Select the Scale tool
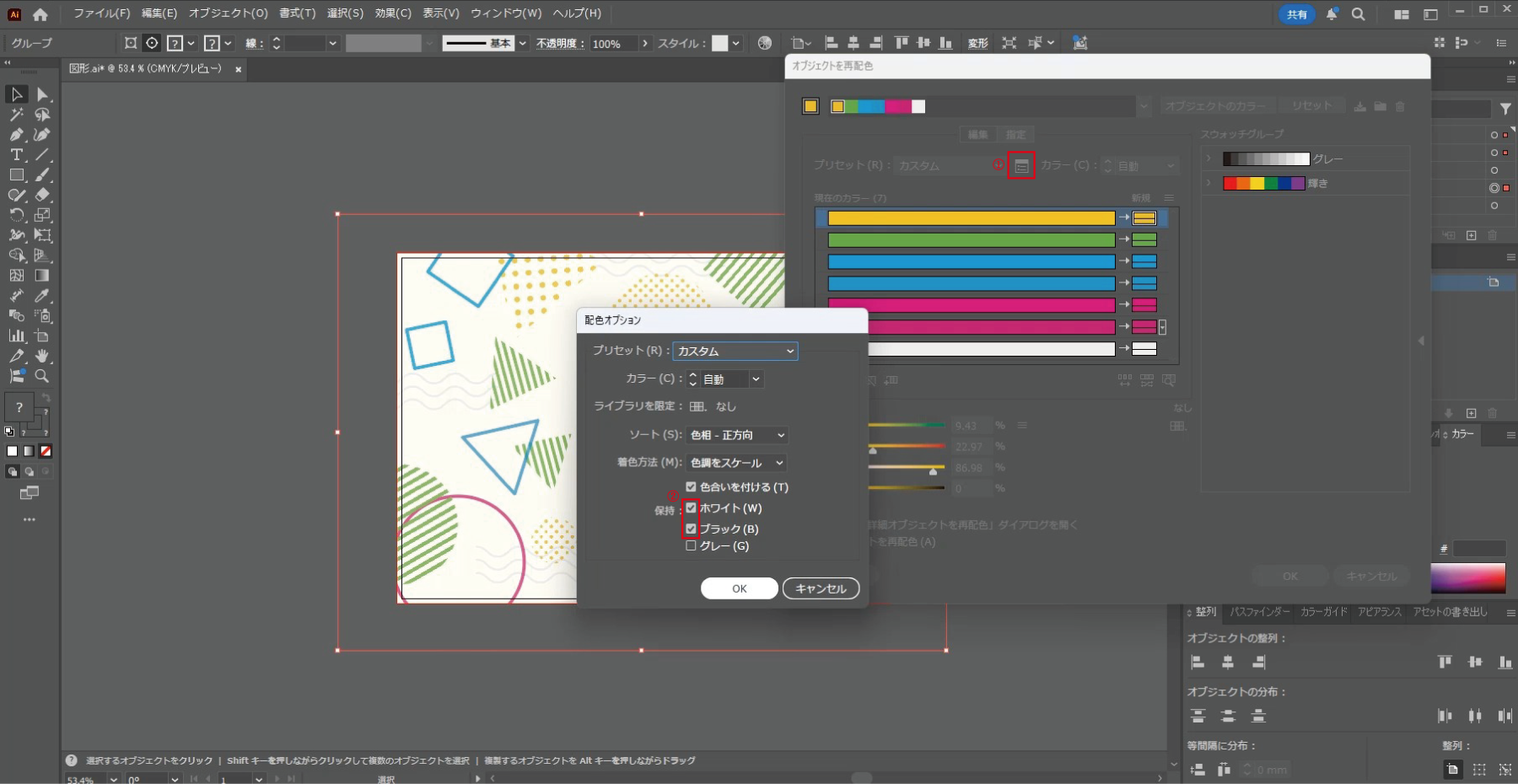This screenshot has width=1518, height=784. [x=42, y=215]
